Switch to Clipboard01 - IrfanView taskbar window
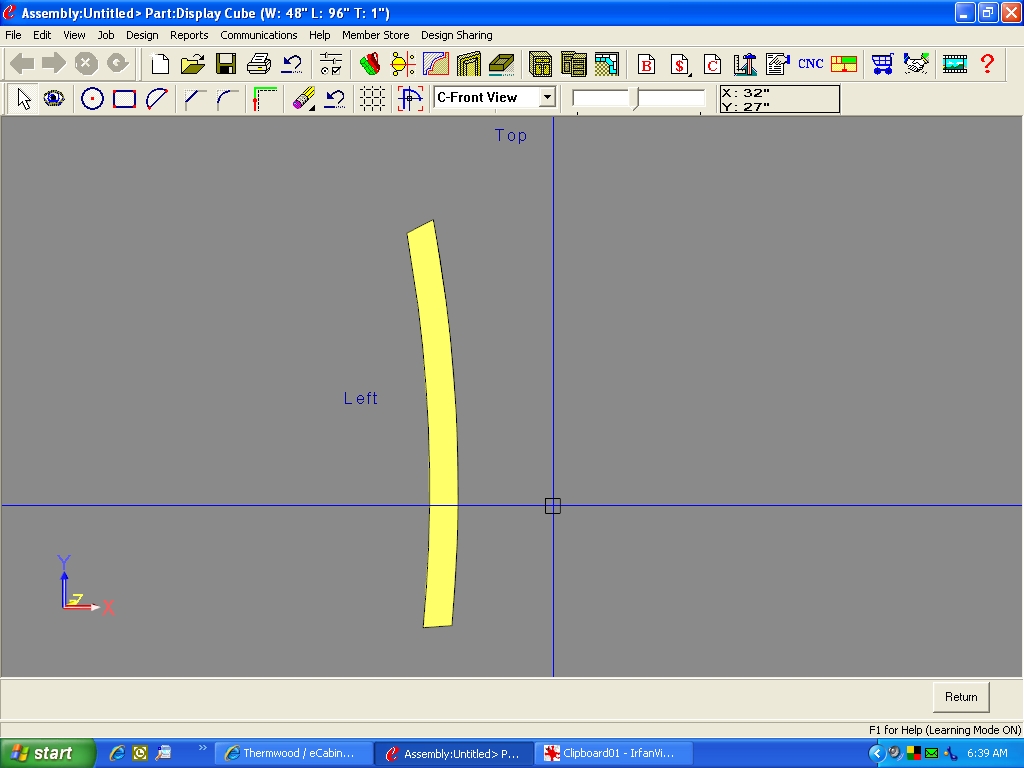 pos(614,753)
